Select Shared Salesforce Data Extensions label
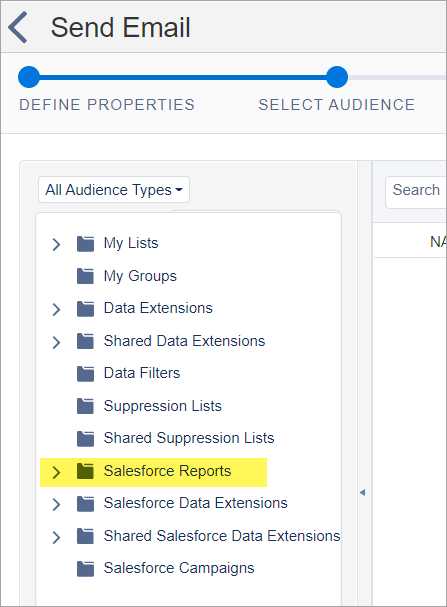The width and height of the screenshot is (447, 607). tap(222, 536)
